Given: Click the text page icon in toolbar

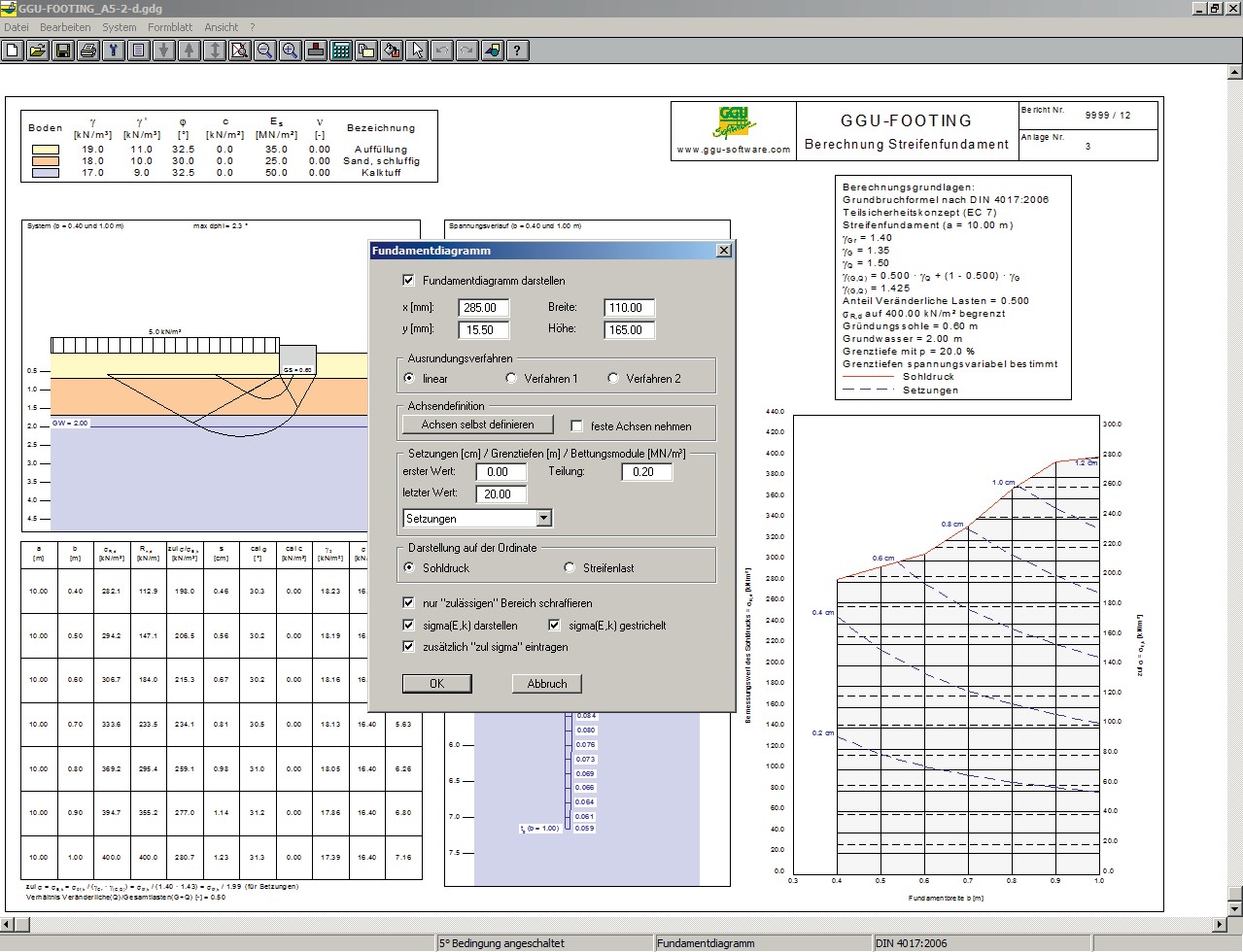Looking at the screenshot, I should (139, 51).
